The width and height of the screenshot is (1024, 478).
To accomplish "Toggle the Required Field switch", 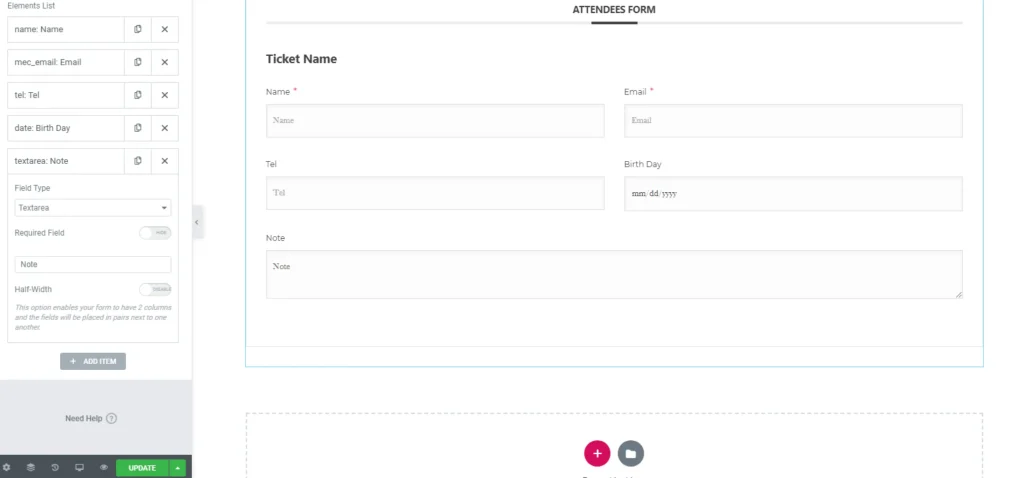I will [x=155, y=232].
